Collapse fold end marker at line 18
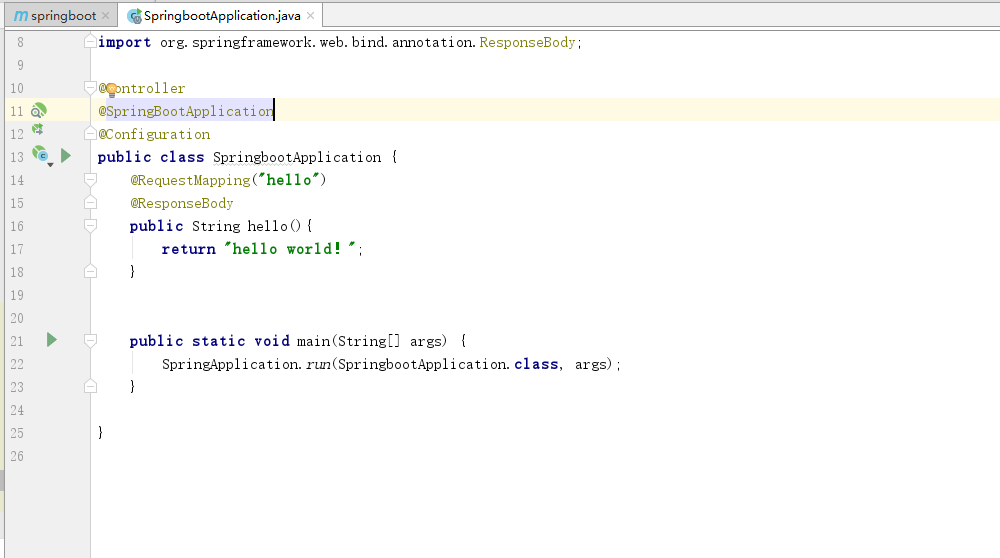This screenshot has height=558, width=1000. (90, 272)
